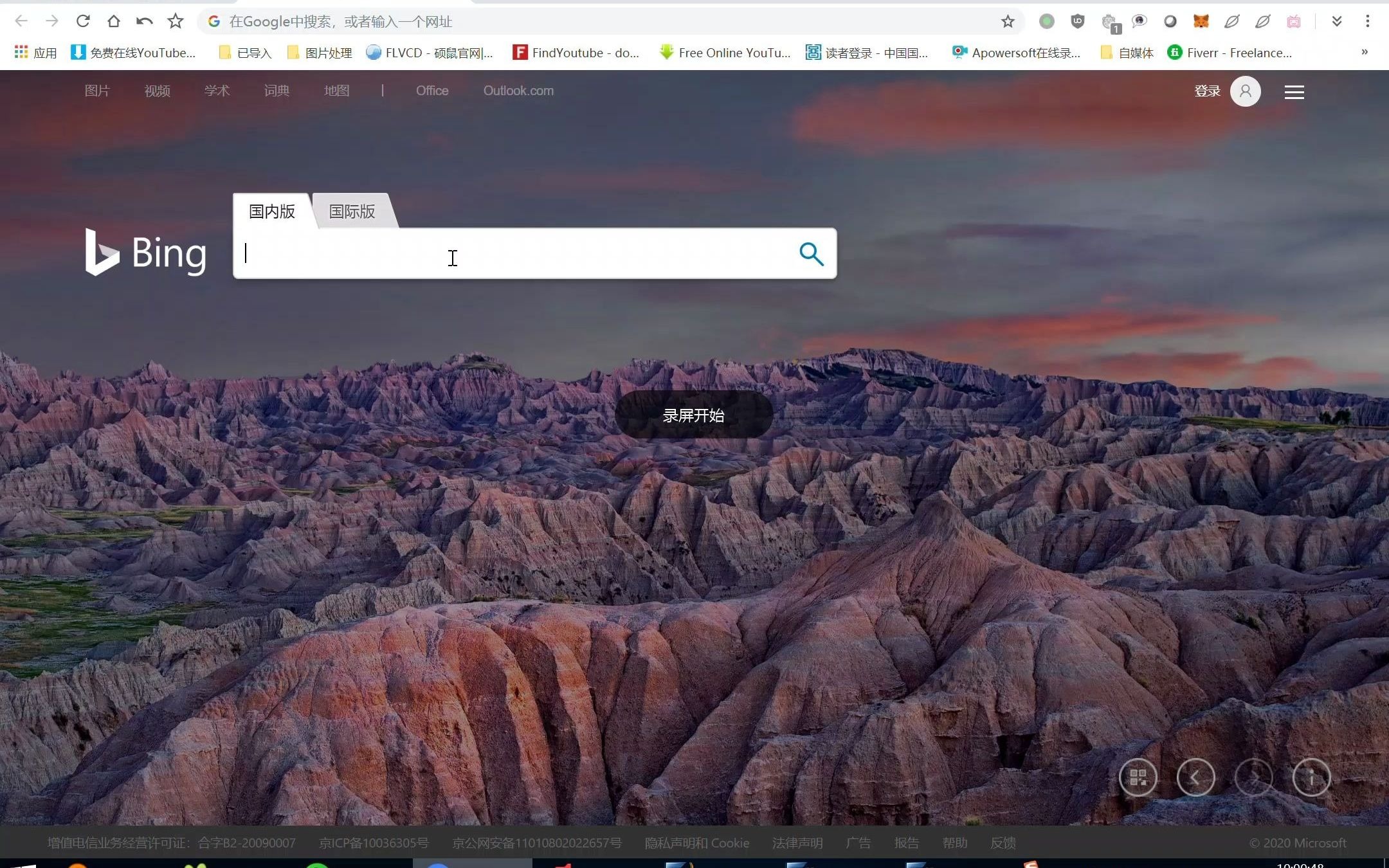This screenshot has height=868, width=1389.
Task: Select the 国内版 search tab
Action: (272, 212)
